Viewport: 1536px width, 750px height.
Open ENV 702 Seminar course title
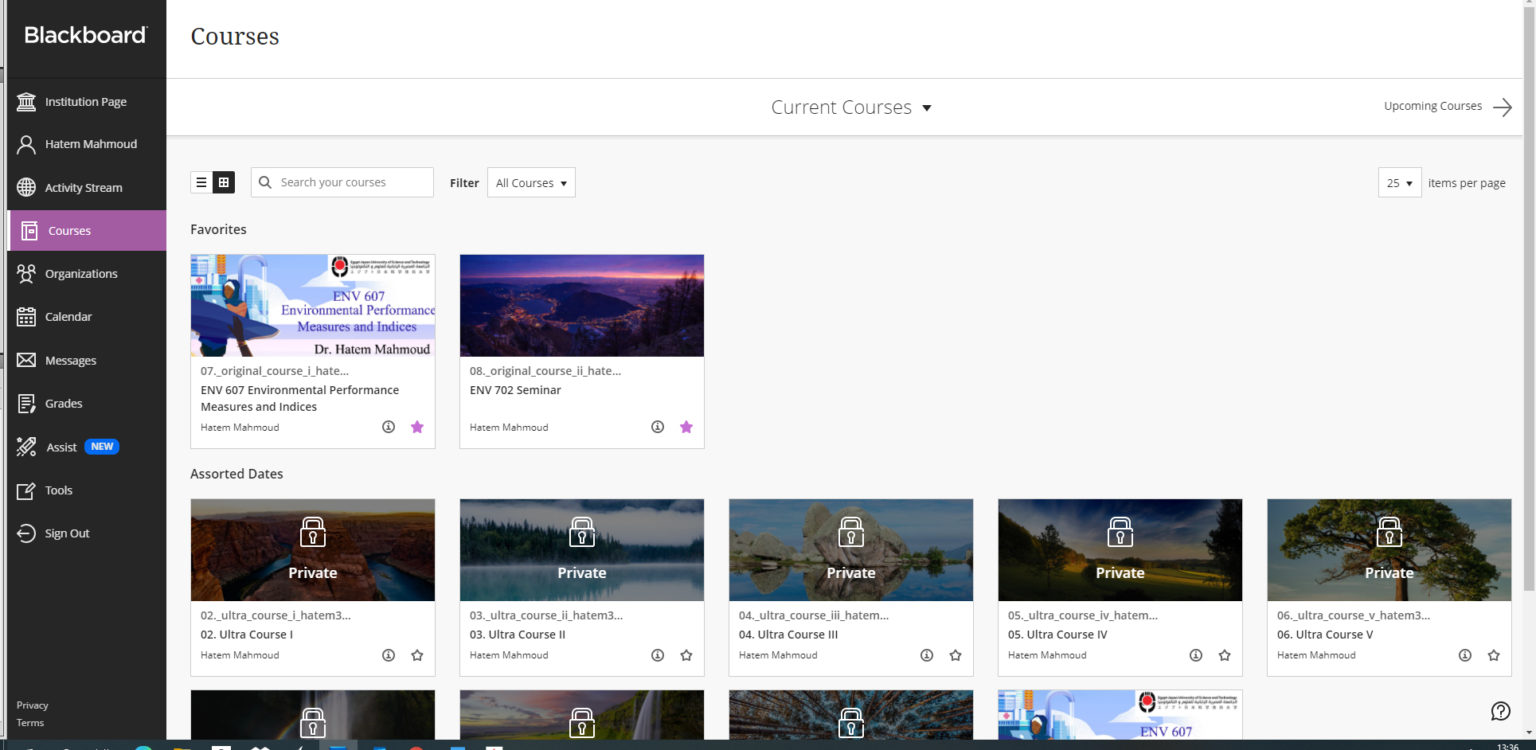[x=515, y=390]
